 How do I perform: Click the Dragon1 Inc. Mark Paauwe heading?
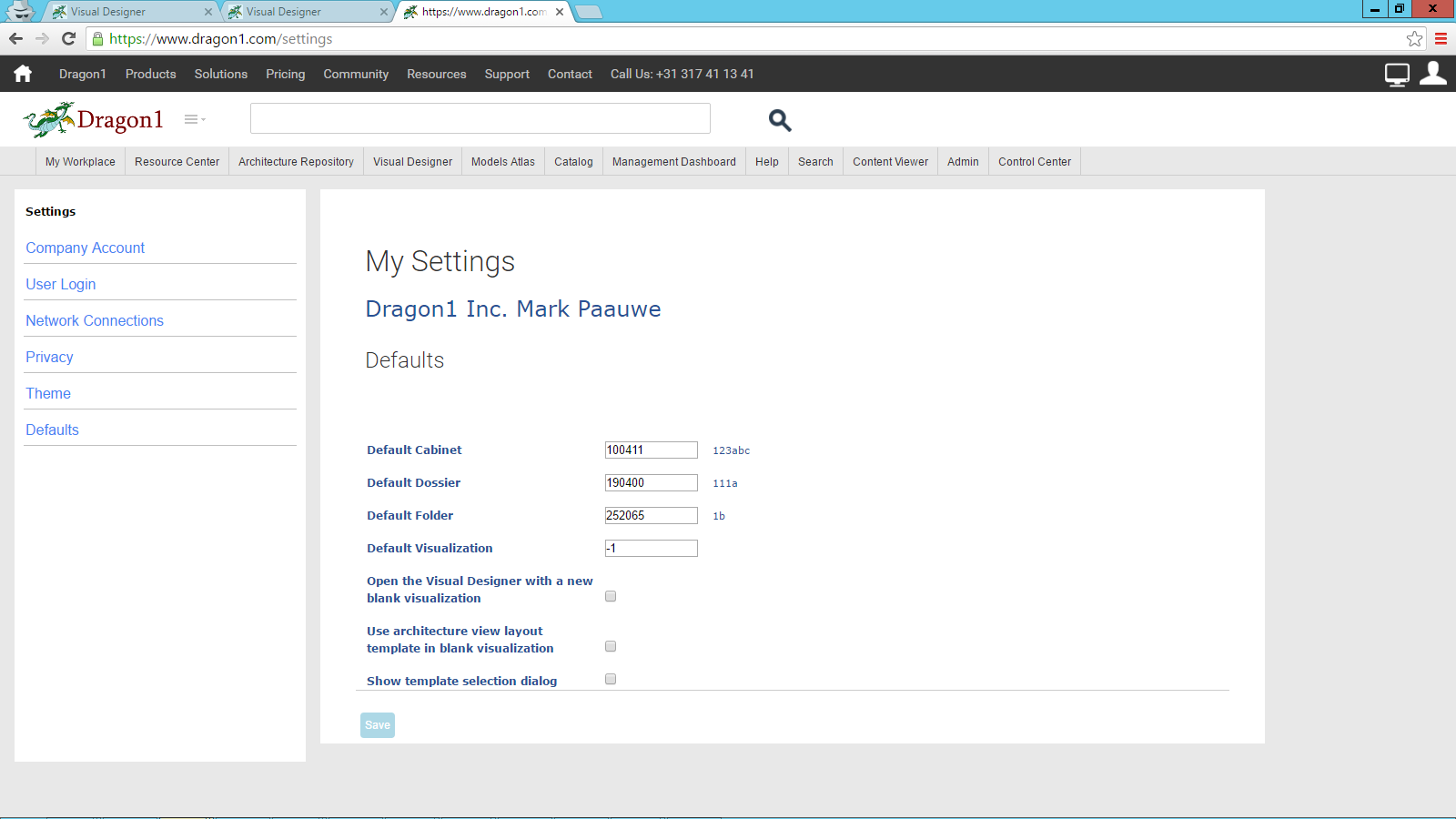[513, 308]
